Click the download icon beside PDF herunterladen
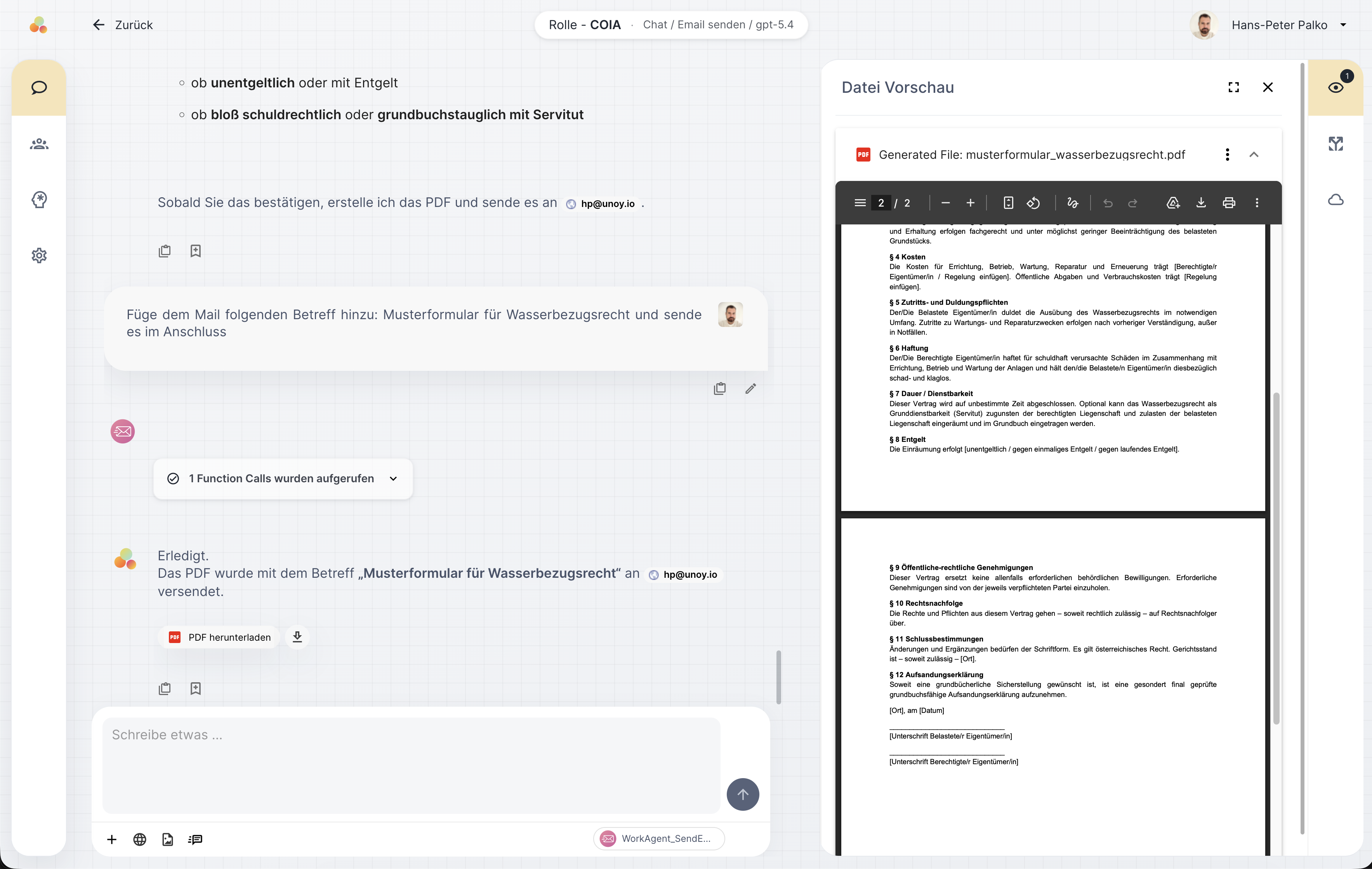1372x869 pixels. point(297,637)
